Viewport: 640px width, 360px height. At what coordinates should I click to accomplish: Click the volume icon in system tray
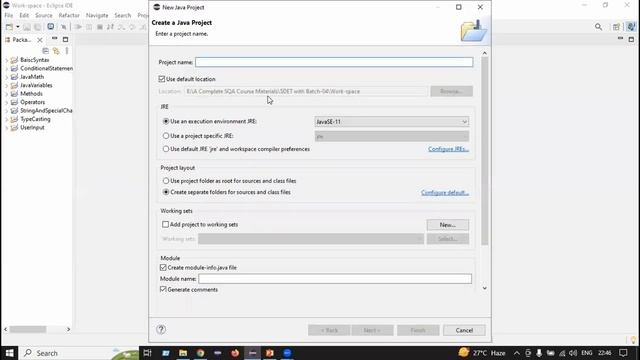pos(573,353)
